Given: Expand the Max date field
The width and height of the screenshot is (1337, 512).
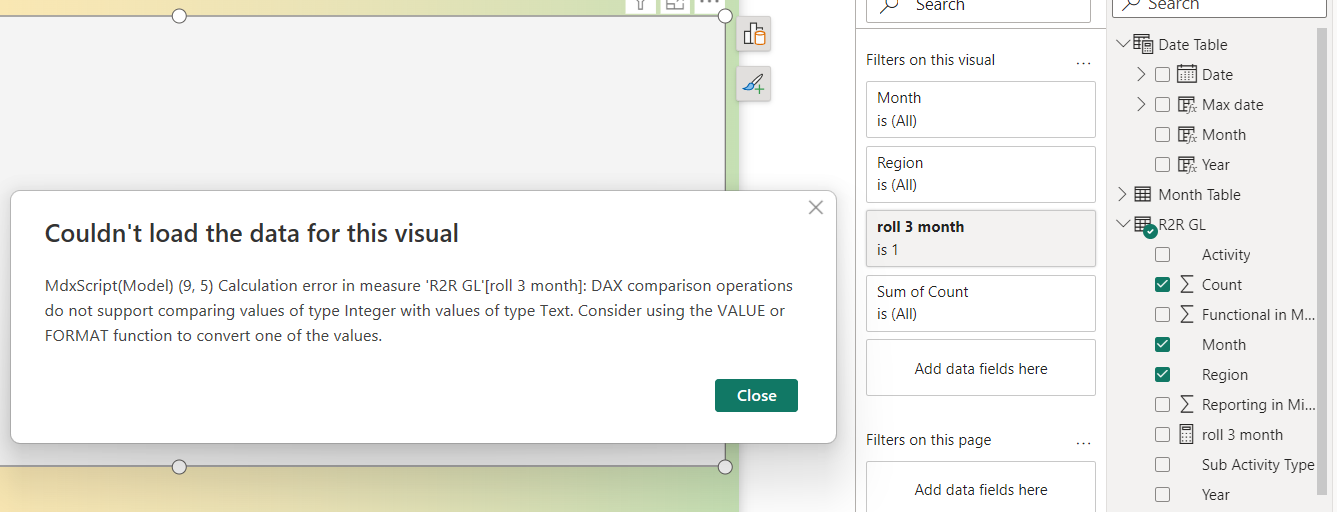Looking at the screenshot, I should [x=1141, y=104].
